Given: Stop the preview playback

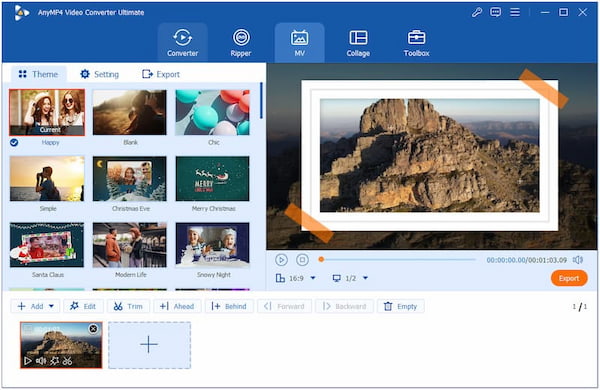Looking at the screenshot, I should click(302, 260).
